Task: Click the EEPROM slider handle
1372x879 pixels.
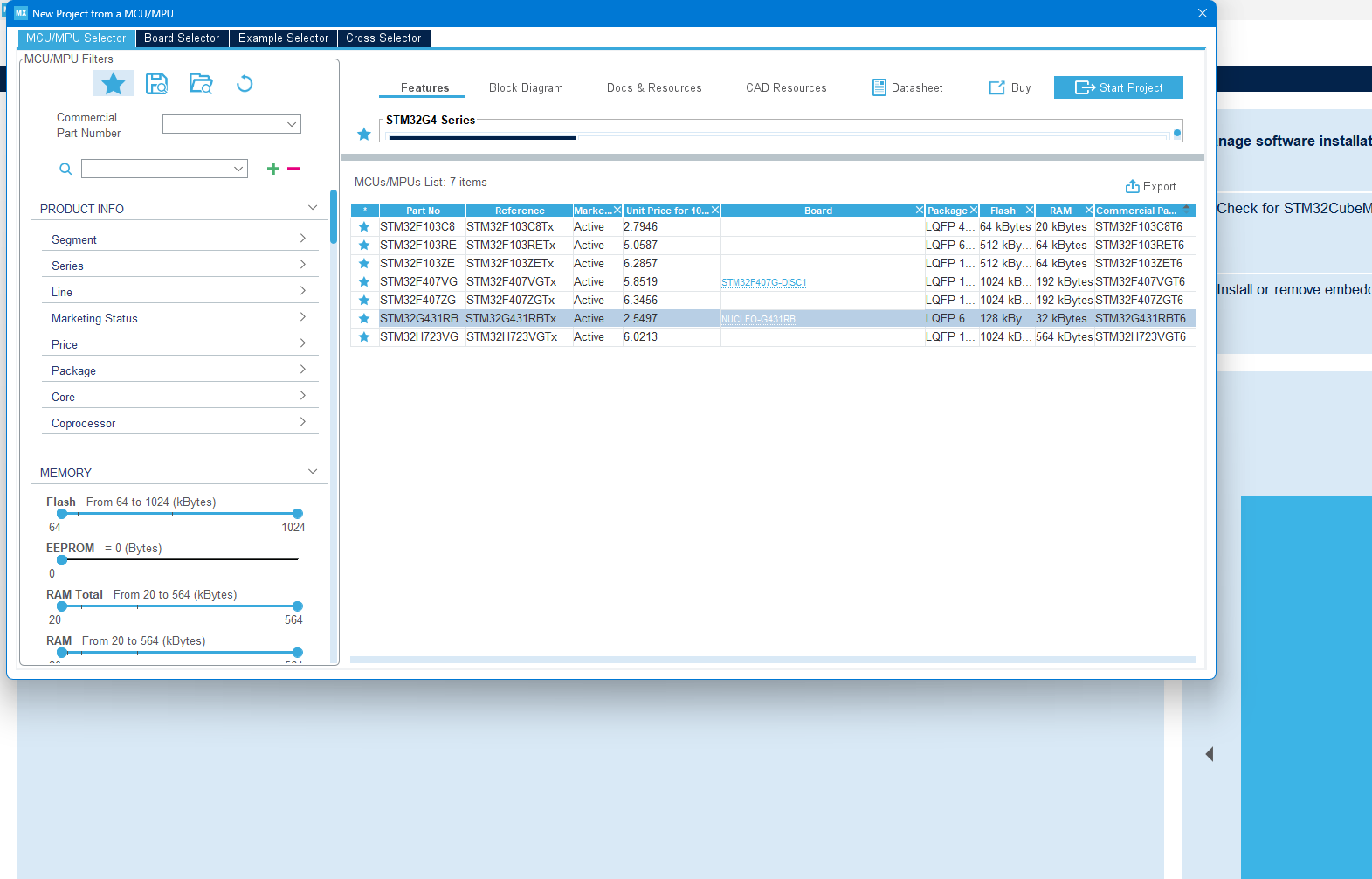Action: point(62,560)
